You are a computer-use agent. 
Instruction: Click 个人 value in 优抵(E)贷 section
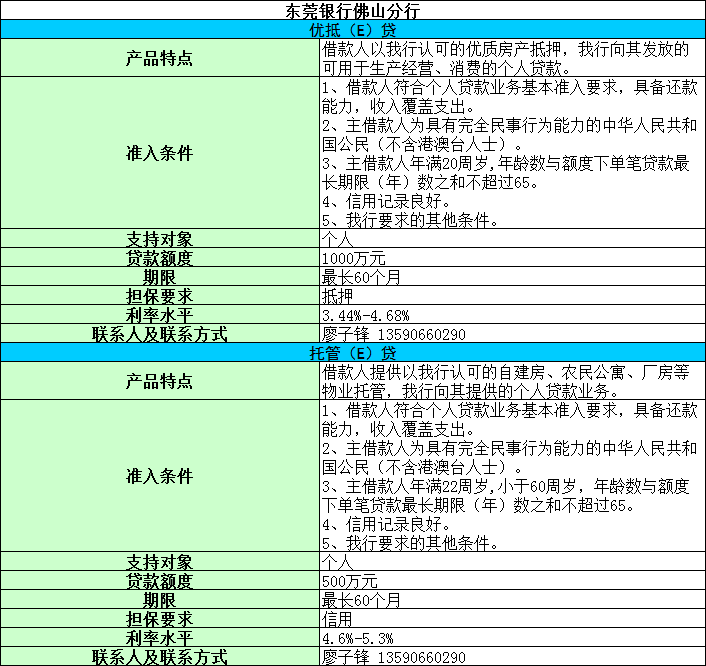512,238
